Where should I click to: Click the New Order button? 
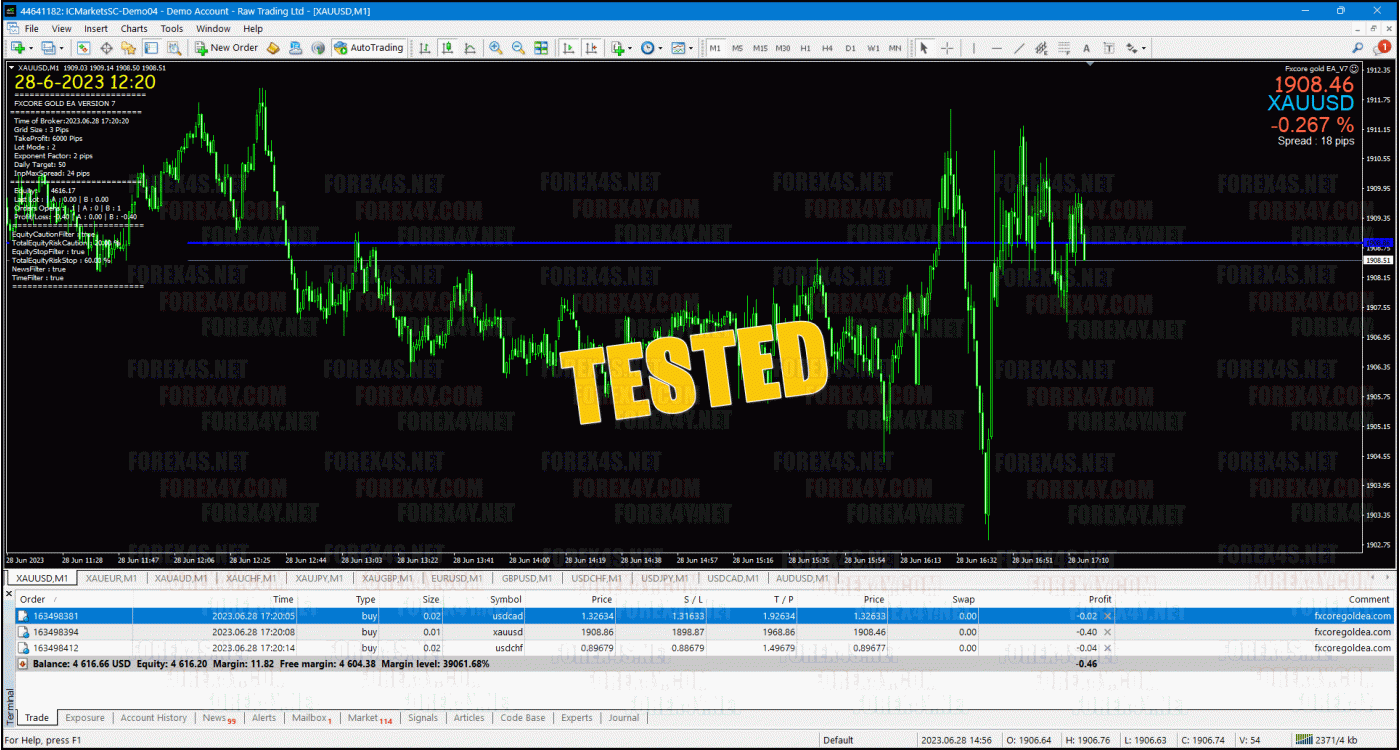[x=226, y=48]
